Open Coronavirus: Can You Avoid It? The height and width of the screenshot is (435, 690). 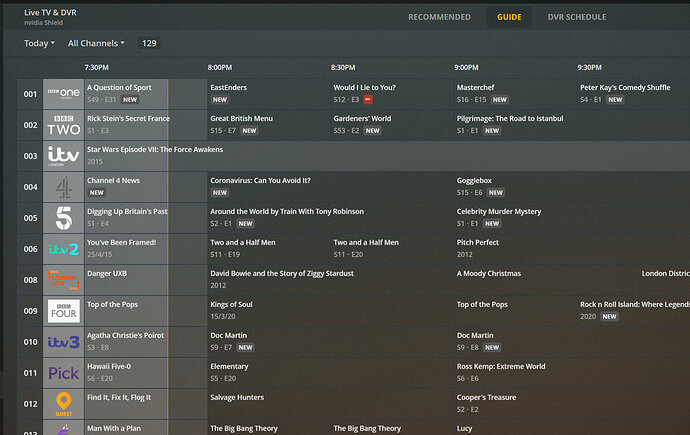pyautogui.click(x=330, y=187)
